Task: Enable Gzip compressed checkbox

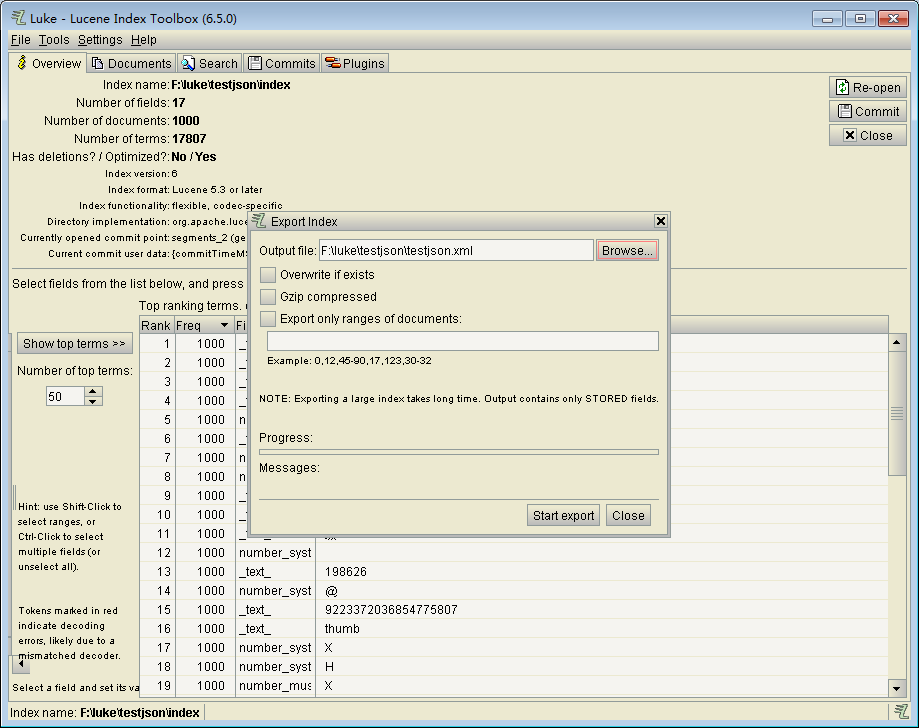Action: [268, 297]
